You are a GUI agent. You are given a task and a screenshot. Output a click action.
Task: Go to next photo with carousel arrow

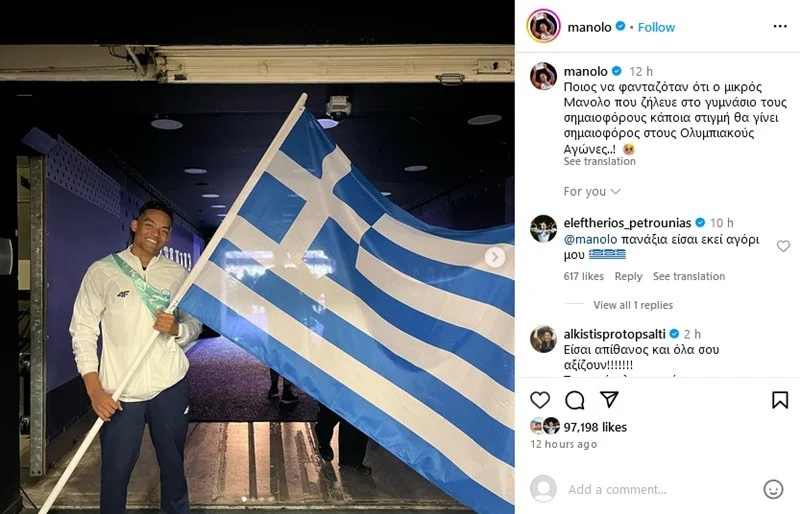click(494, 257)
